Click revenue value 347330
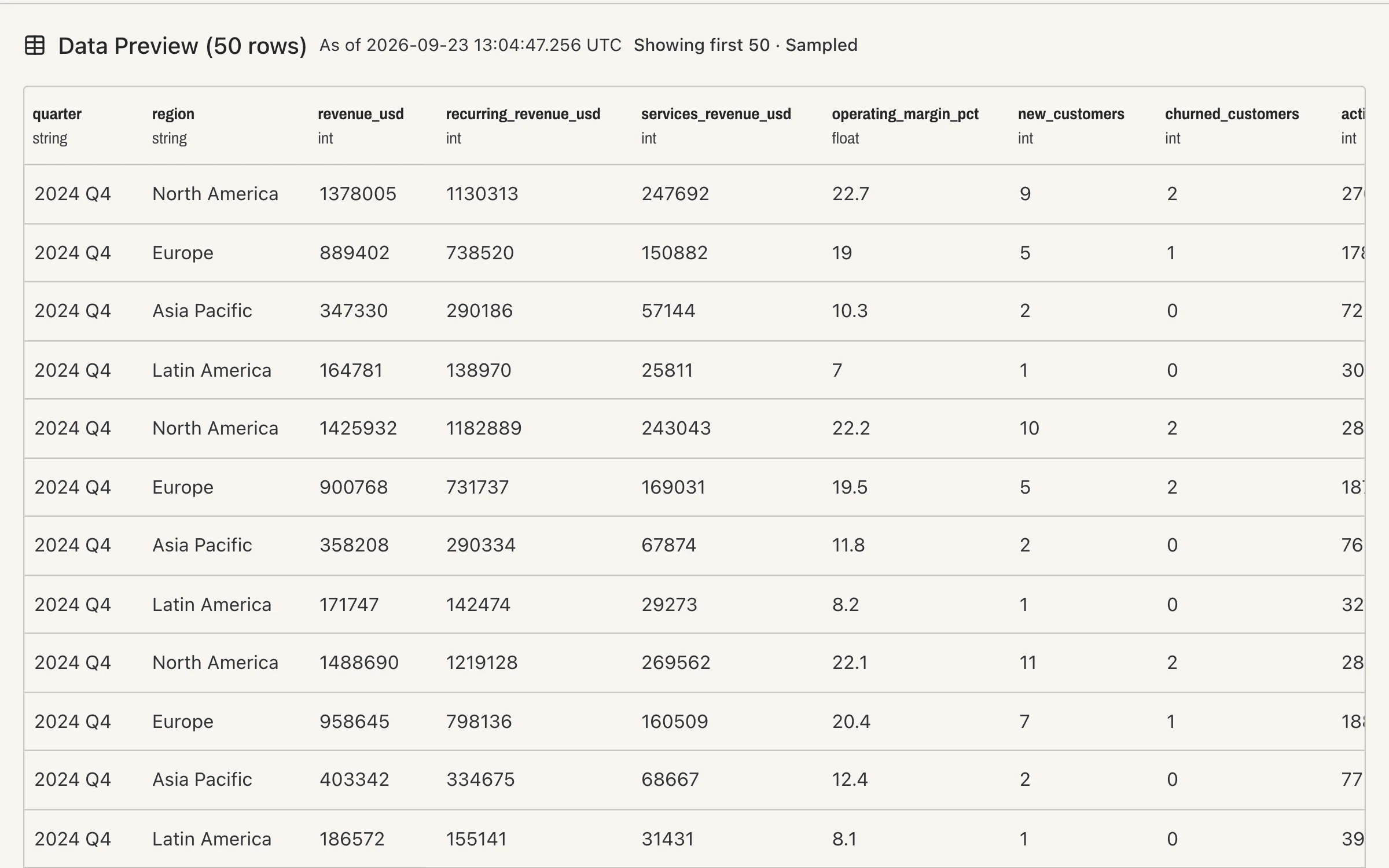The height and width of the screenshot is (868, 1389). [354, 311]
